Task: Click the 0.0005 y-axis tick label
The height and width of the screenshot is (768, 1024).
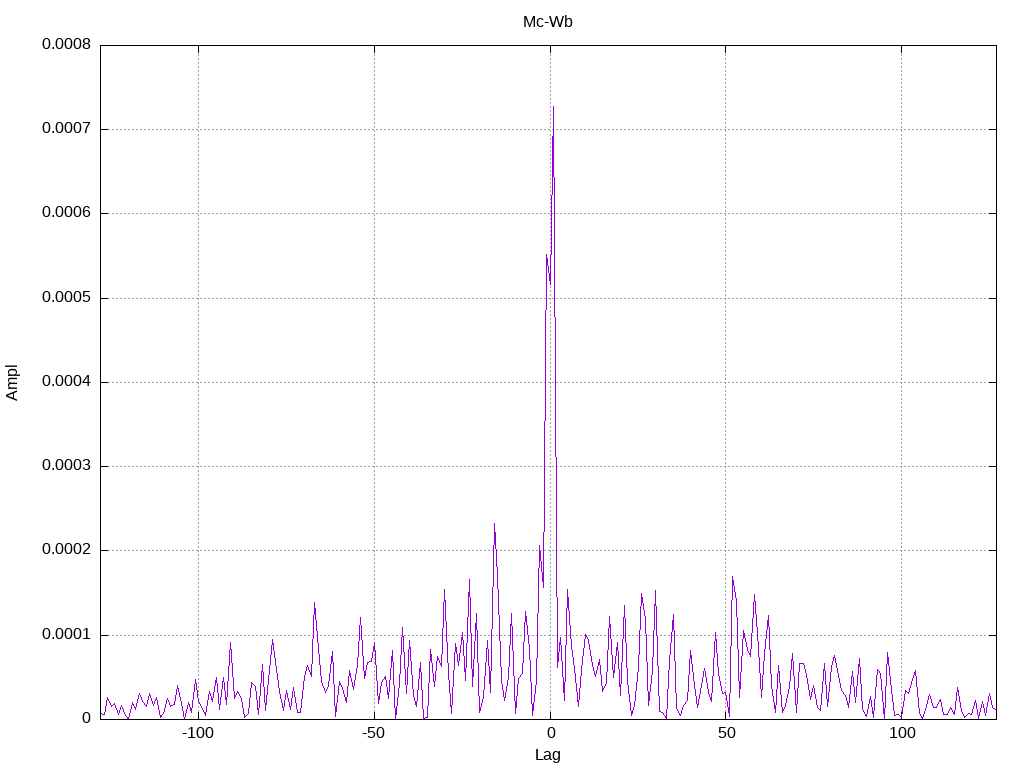Action: 66,298
